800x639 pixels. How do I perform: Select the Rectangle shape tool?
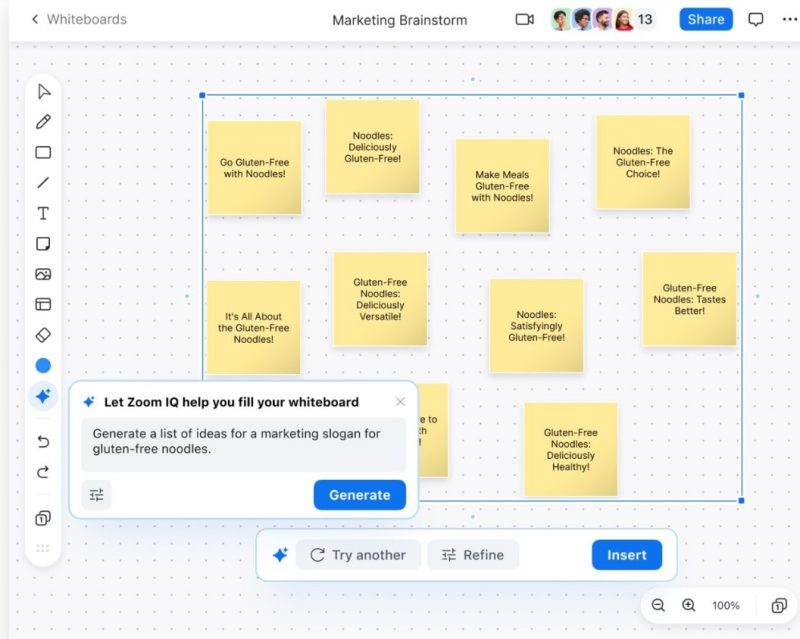(42, 152)
